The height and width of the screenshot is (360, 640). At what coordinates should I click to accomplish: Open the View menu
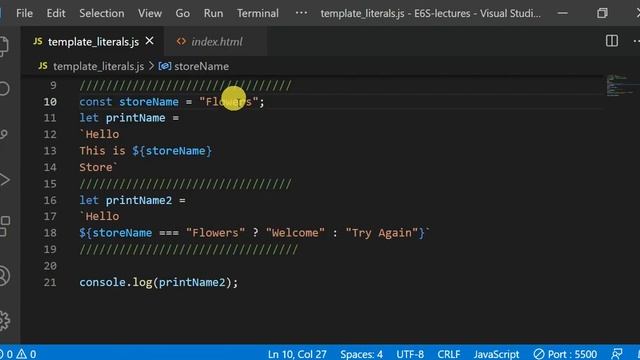pyautogui.click(x=149, y=13)
